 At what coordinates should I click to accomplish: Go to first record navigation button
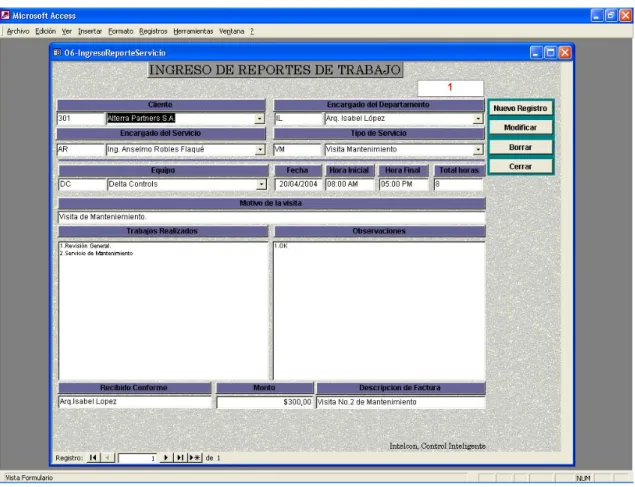93,457
